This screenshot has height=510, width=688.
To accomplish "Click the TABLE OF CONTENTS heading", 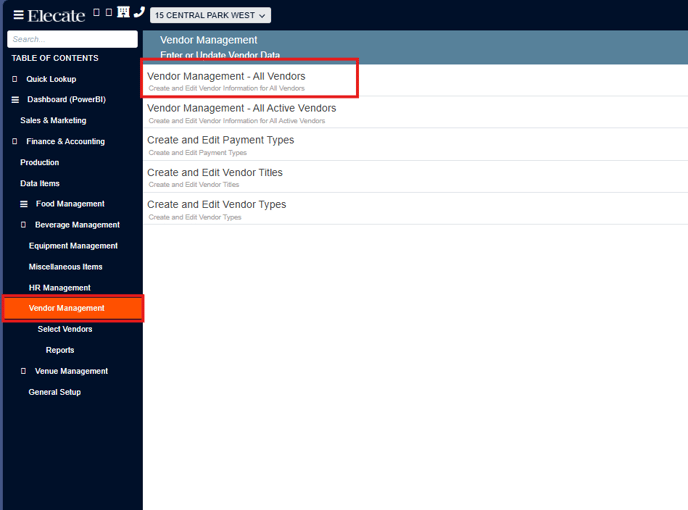I will 55,58.
